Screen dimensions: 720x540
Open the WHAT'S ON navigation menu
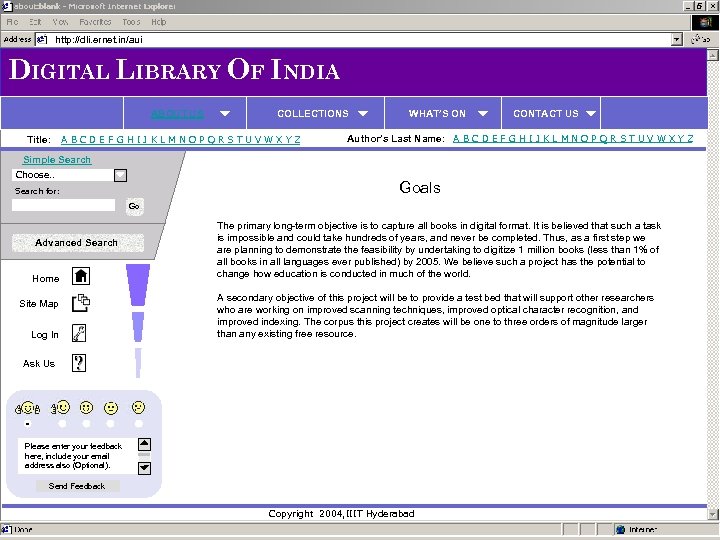(x=437, y=113)
